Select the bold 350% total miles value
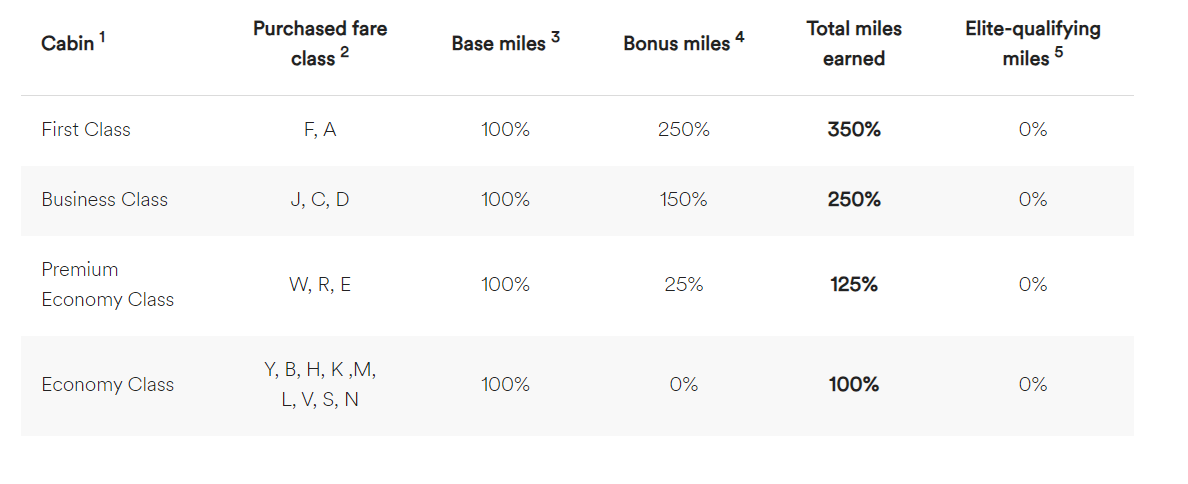The height and width of the screenshot is (484, 1188). (854, 129)
